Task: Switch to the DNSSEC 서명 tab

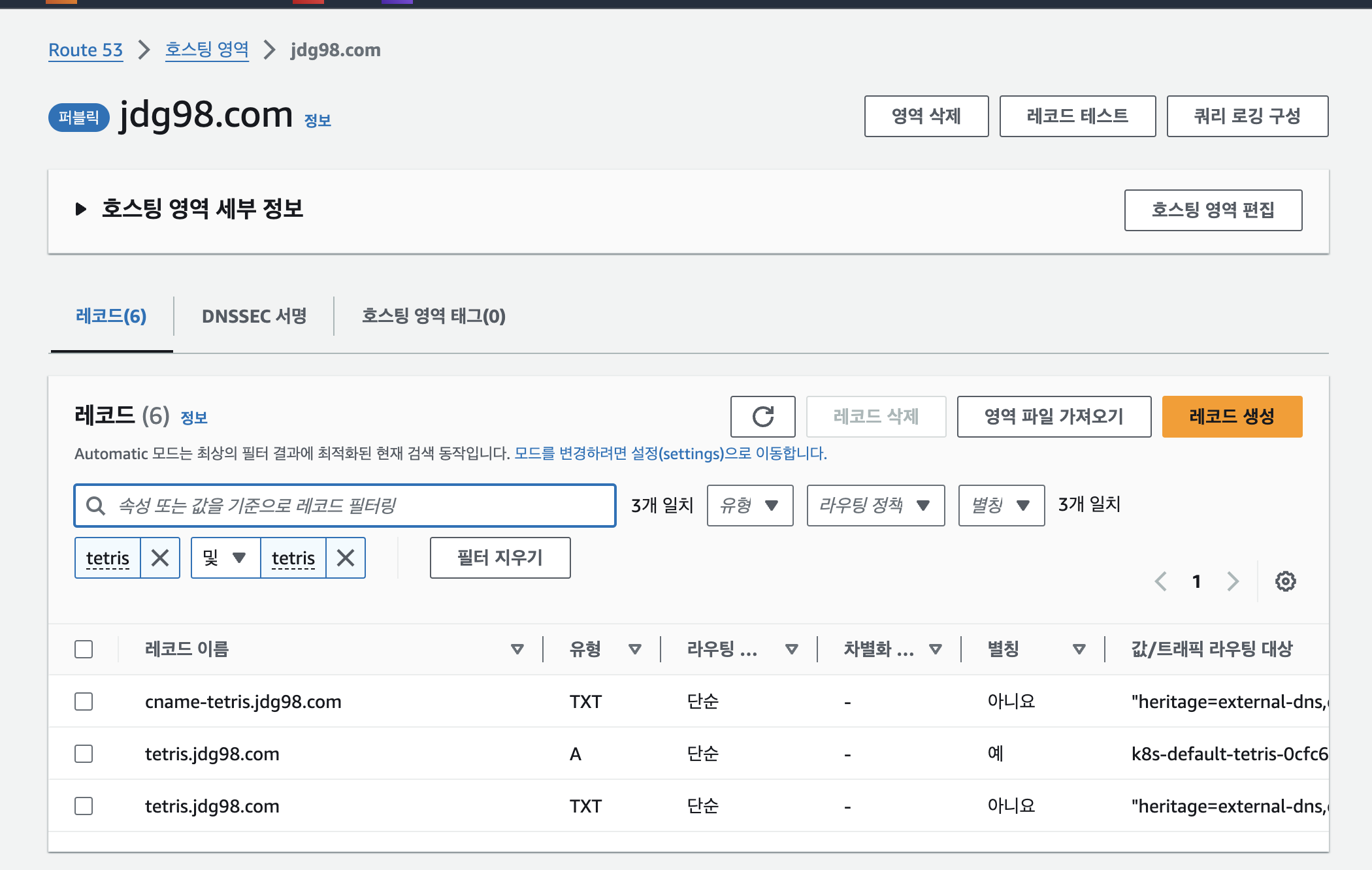Action: click(254, 316)
